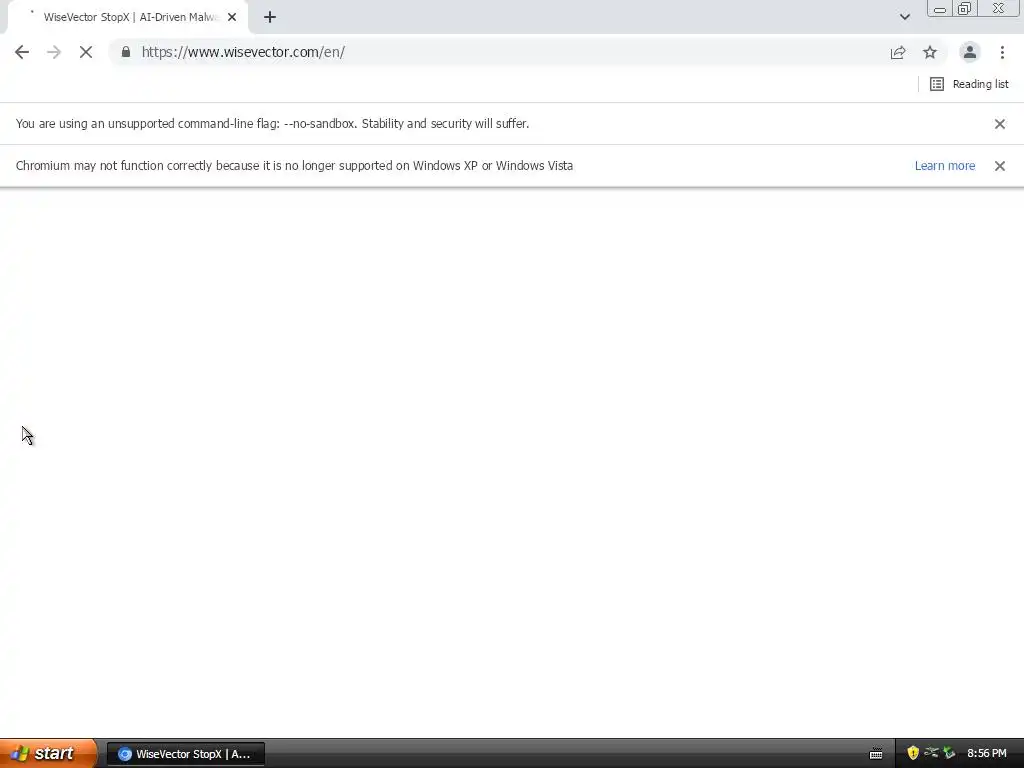This screenshot has width=1024, height=768.
Task: Click the network connection tray icon
Action: [x=931, y=753]
